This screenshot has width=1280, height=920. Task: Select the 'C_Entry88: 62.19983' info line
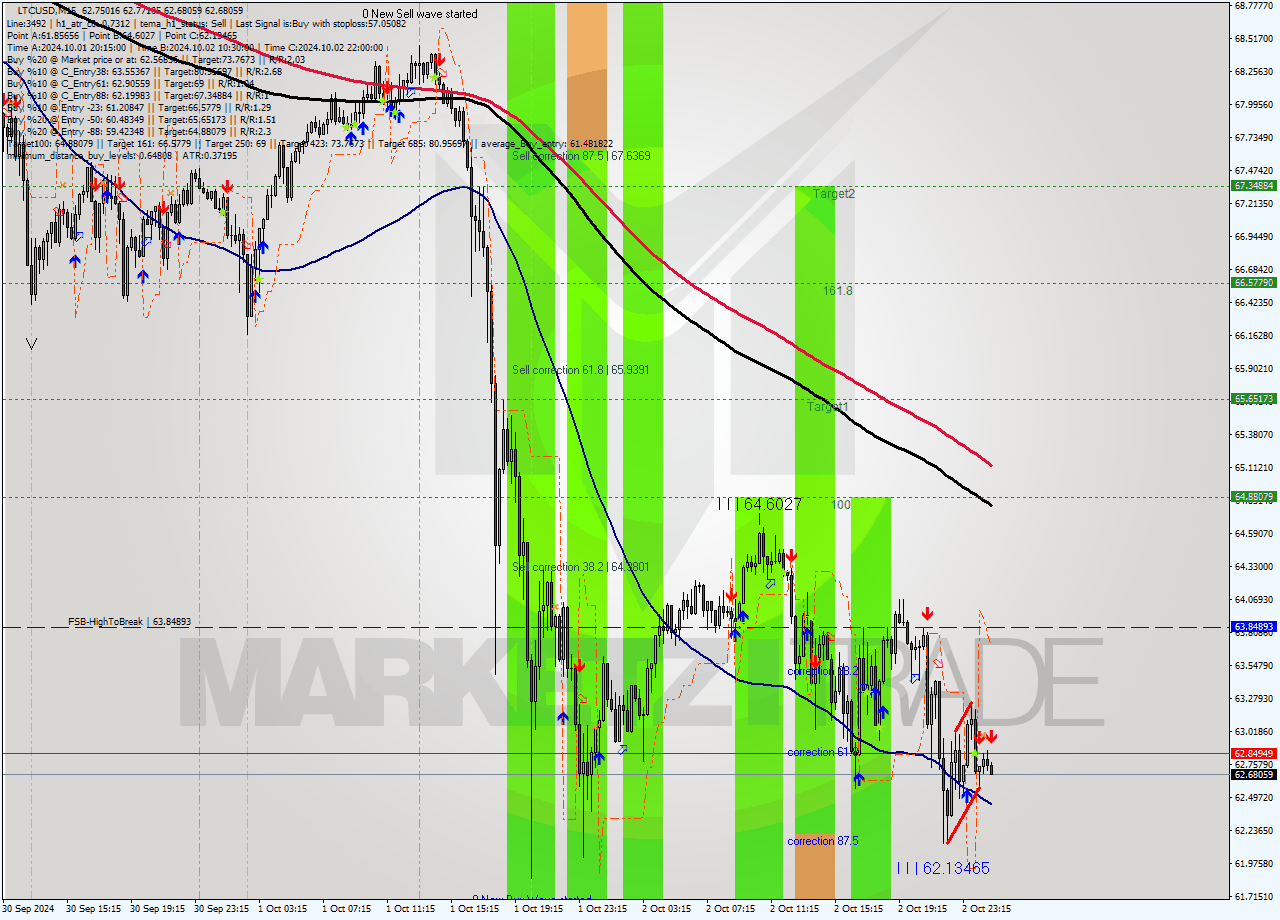pyautogui.click(x=140, y=96)
